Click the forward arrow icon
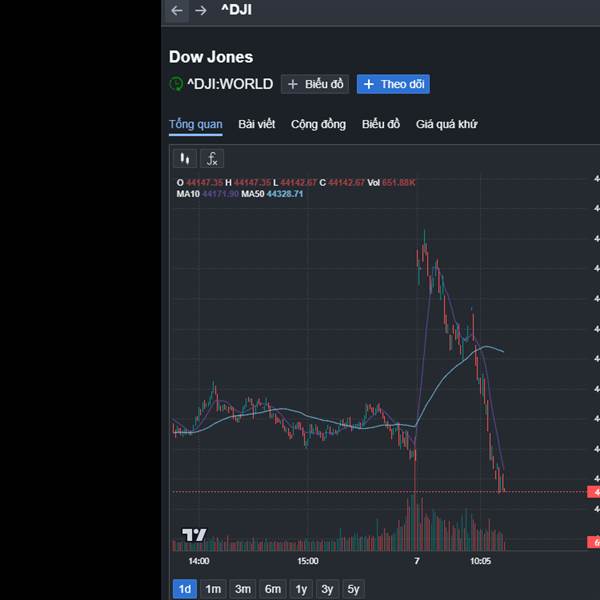The image size is (600, 600). click(x=201, y=10)
